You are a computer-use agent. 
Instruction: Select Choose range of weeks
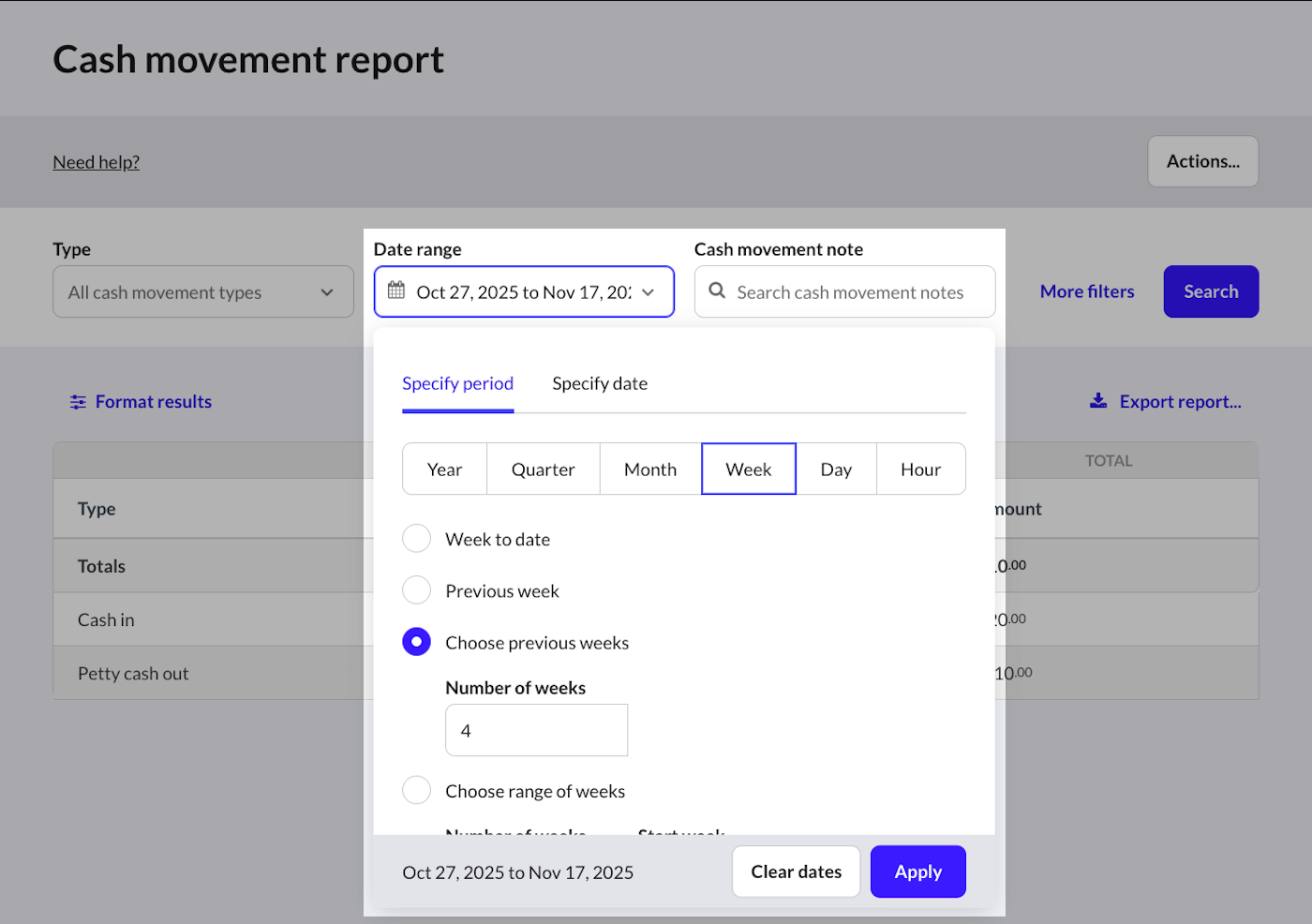tap(416, 790)
